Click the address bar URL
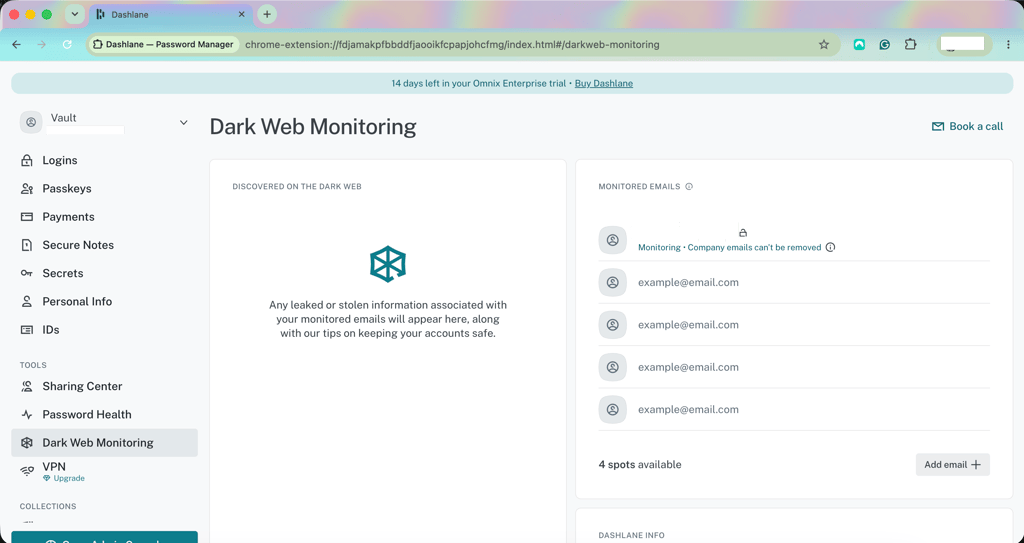This screenshot has height=543, width=1024. pyautogui.click(x=452, y=44)
